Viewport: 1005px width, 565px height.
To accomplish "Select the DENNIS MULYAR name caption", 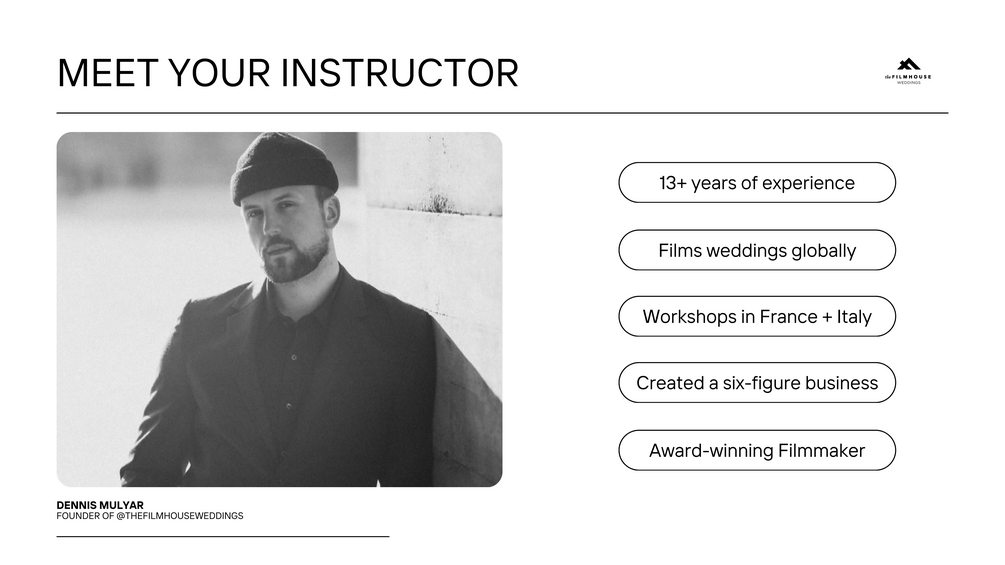I will [100, 506].
